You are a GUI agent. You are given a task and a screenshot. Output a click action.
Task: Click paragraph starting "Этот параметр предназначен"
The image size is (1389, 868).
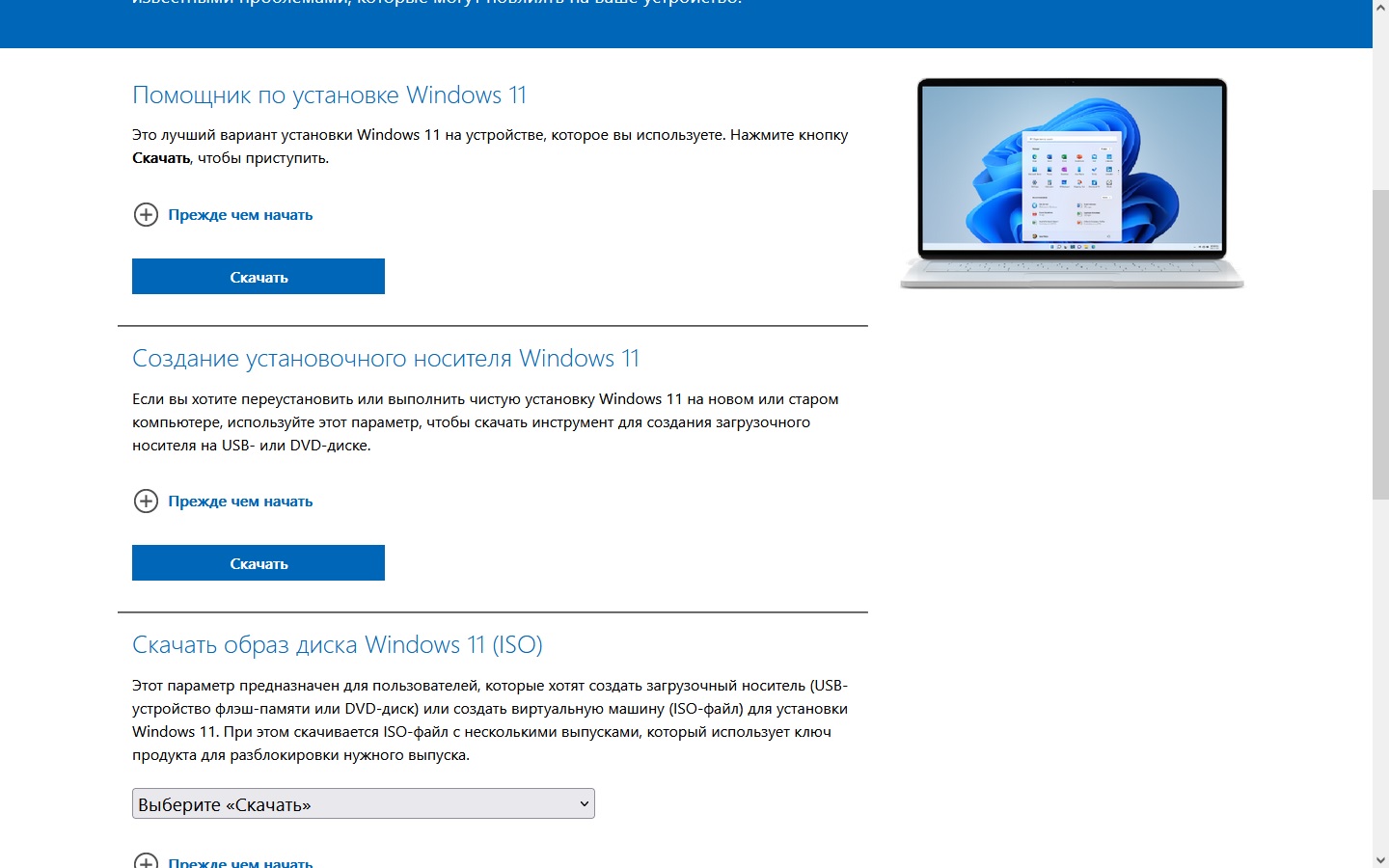(490, 720)
